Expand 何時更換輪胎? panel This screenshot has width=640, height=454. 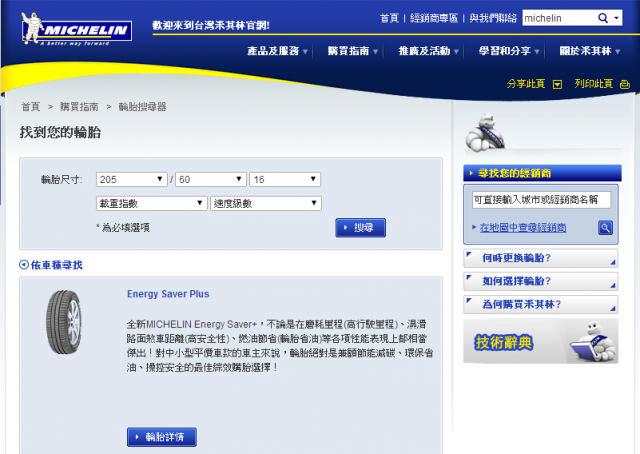point(541,258)
